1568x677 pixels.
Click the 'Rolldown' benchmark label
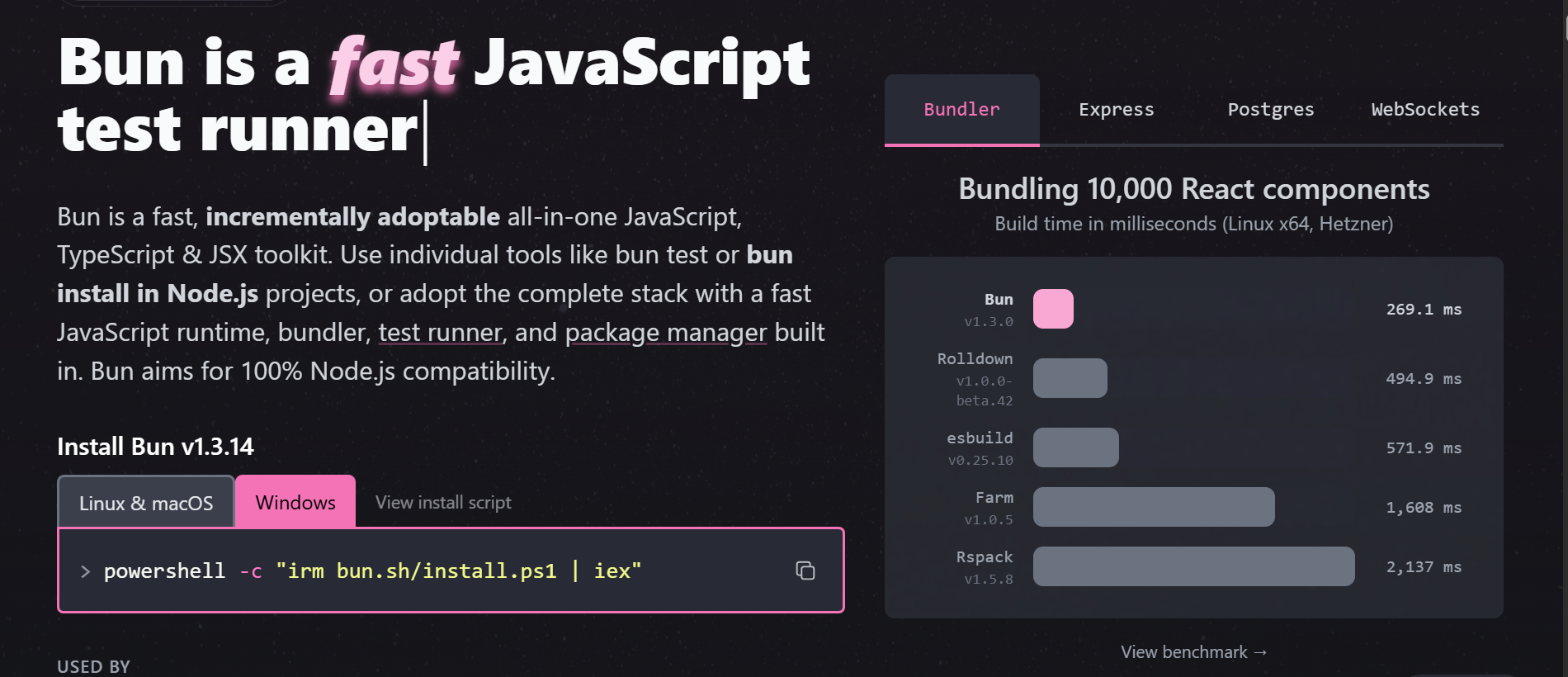975,359
